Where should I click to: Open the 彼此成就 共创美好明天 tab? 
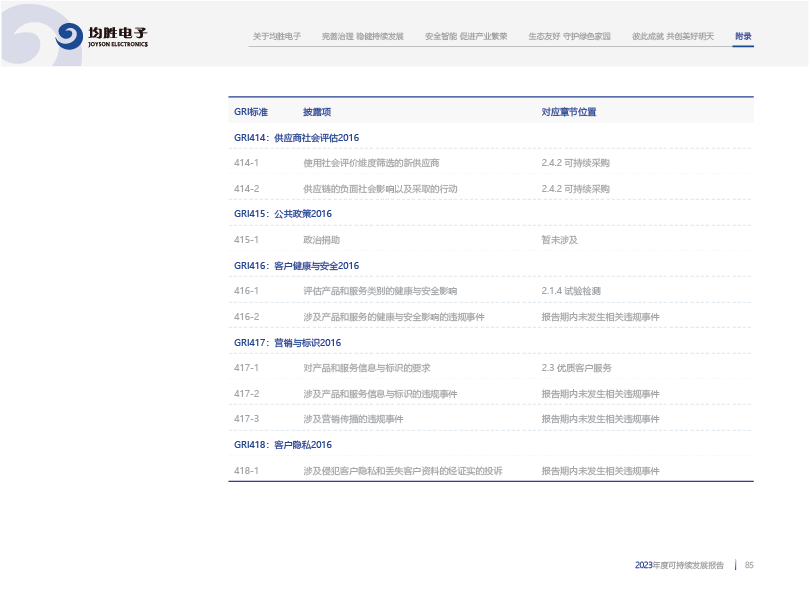(672, 36)
